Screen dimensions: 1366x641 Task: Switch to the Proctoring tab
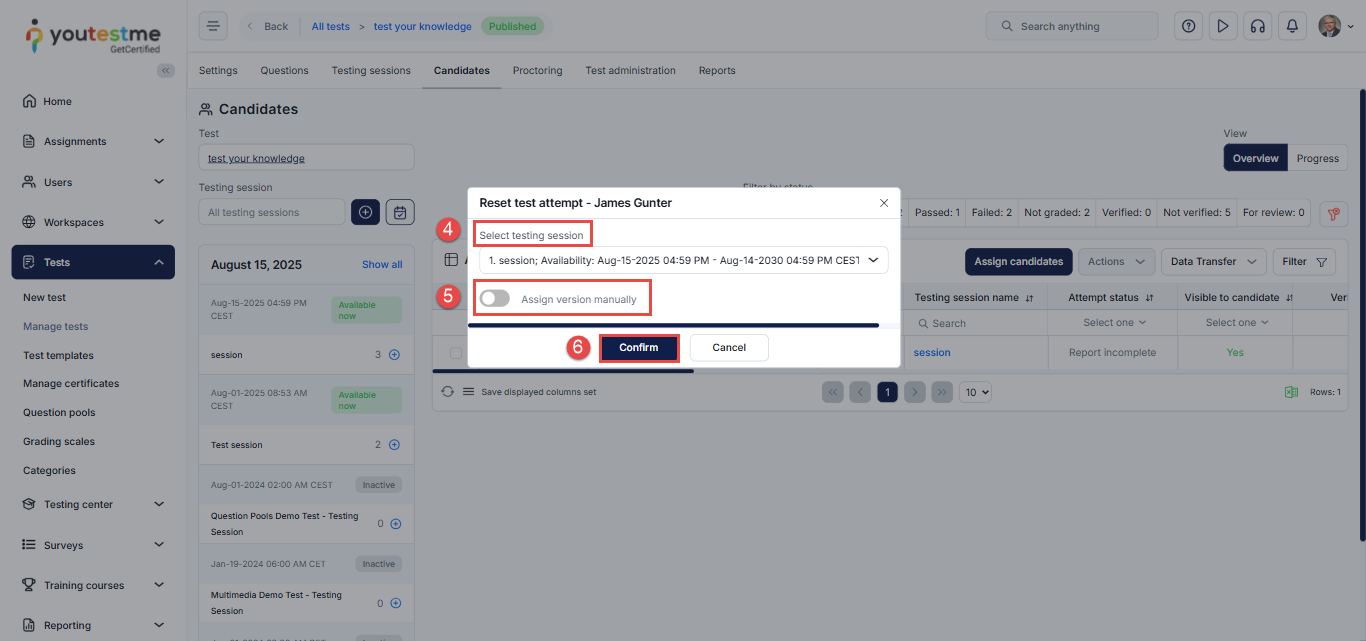(x=537, y=71)
